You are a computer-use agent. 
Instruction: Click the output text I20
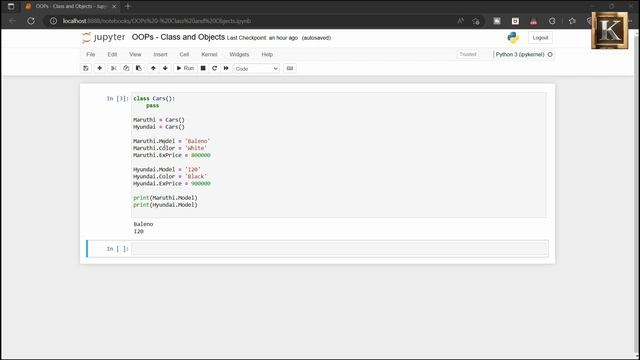tap(138, 231)
